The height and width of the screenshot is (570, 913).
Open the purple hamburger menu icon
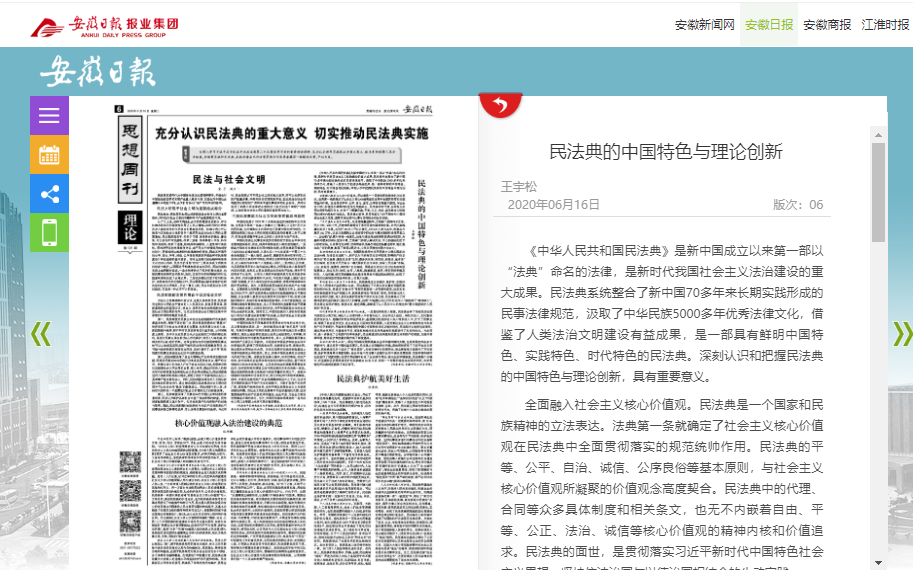pyautogui.click(x=49, y=116)
